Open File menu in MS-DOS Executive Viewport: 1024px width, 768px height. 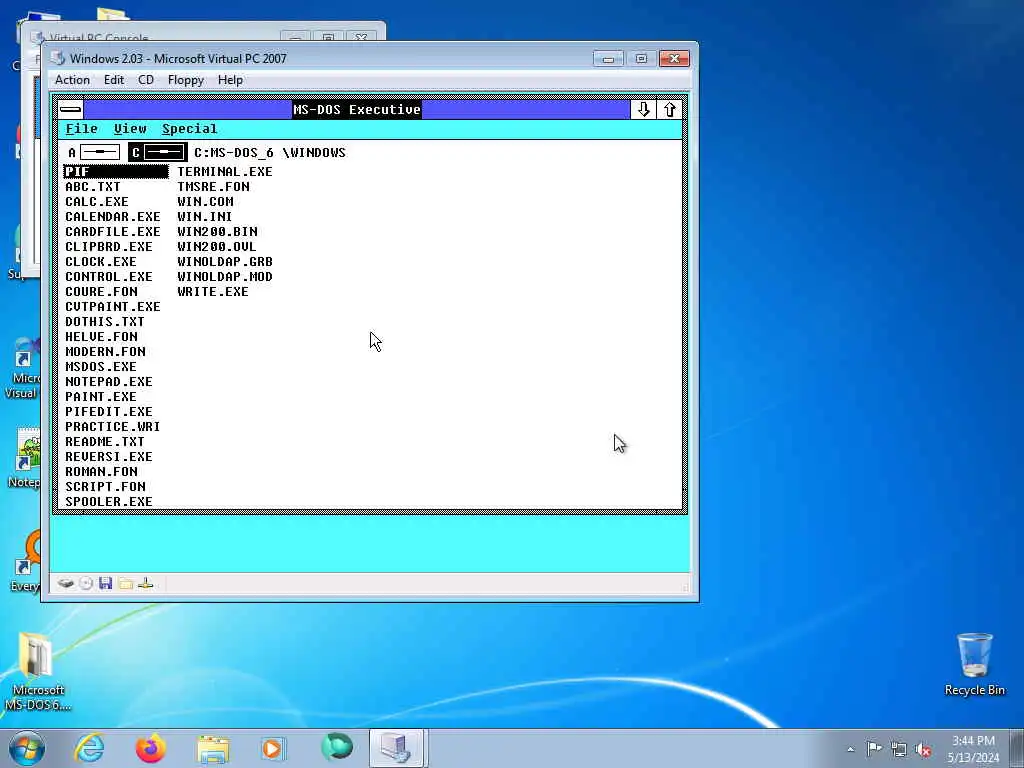[82, 129]
